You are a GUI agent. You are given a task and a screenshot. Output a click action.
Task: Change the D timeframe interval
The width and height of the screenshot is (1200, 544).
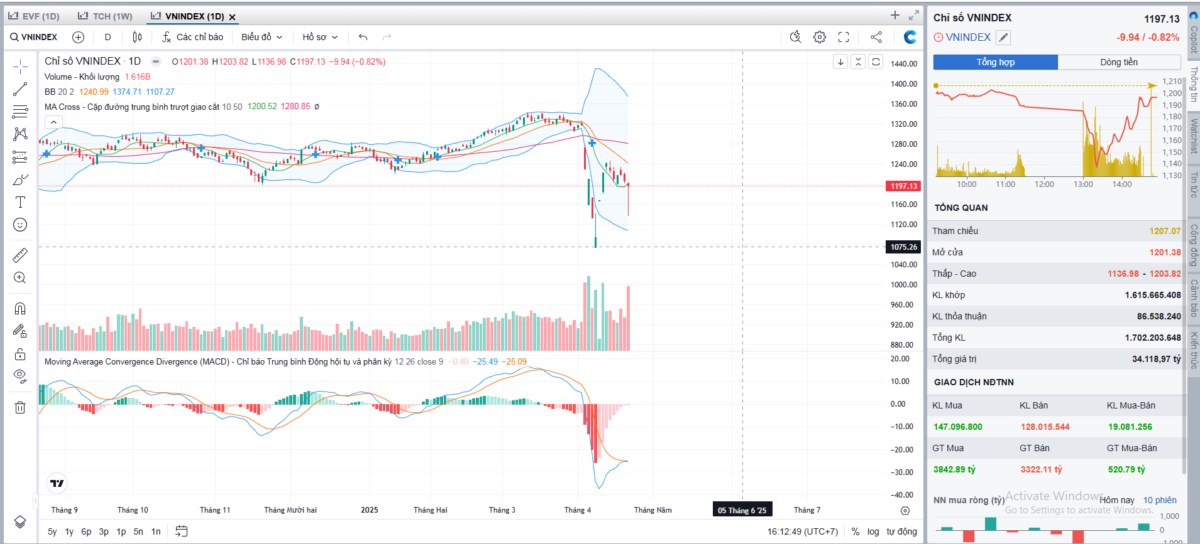pyautogui.click(x=108, y=37)
